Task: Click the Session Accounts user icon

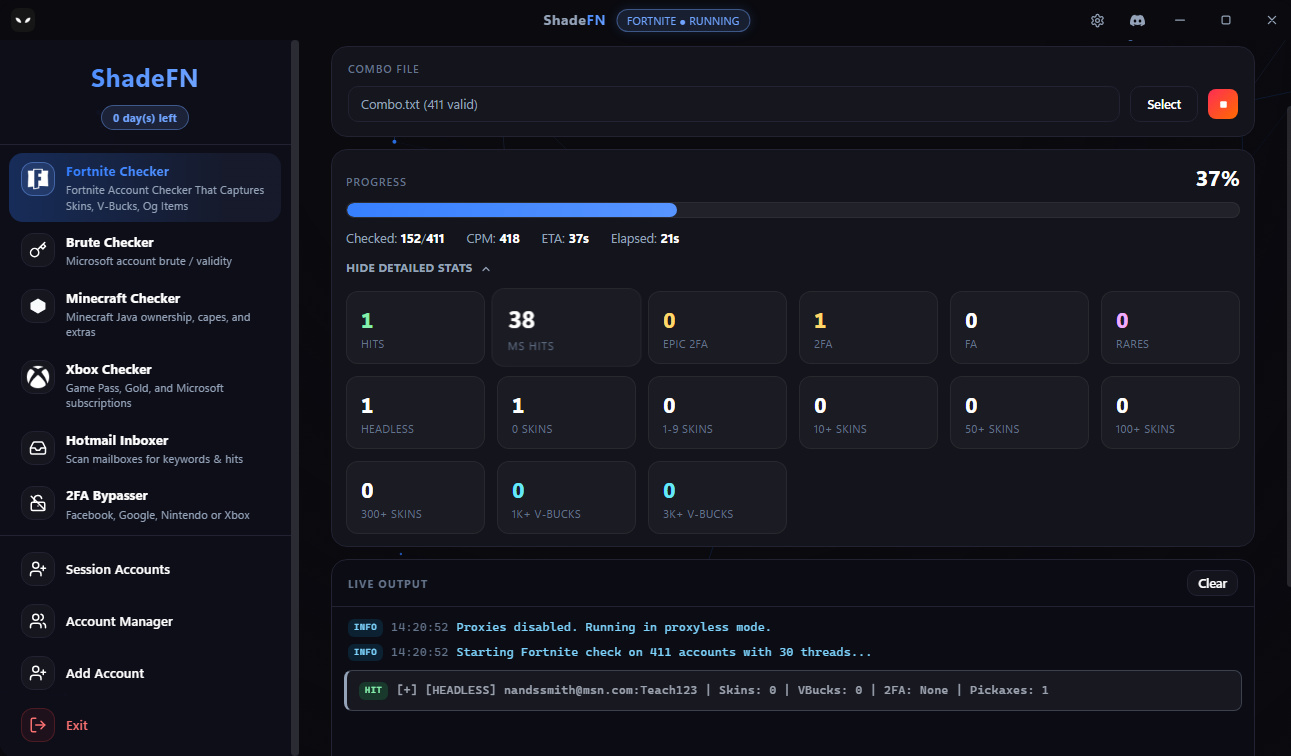Action: tap(38, 569)
